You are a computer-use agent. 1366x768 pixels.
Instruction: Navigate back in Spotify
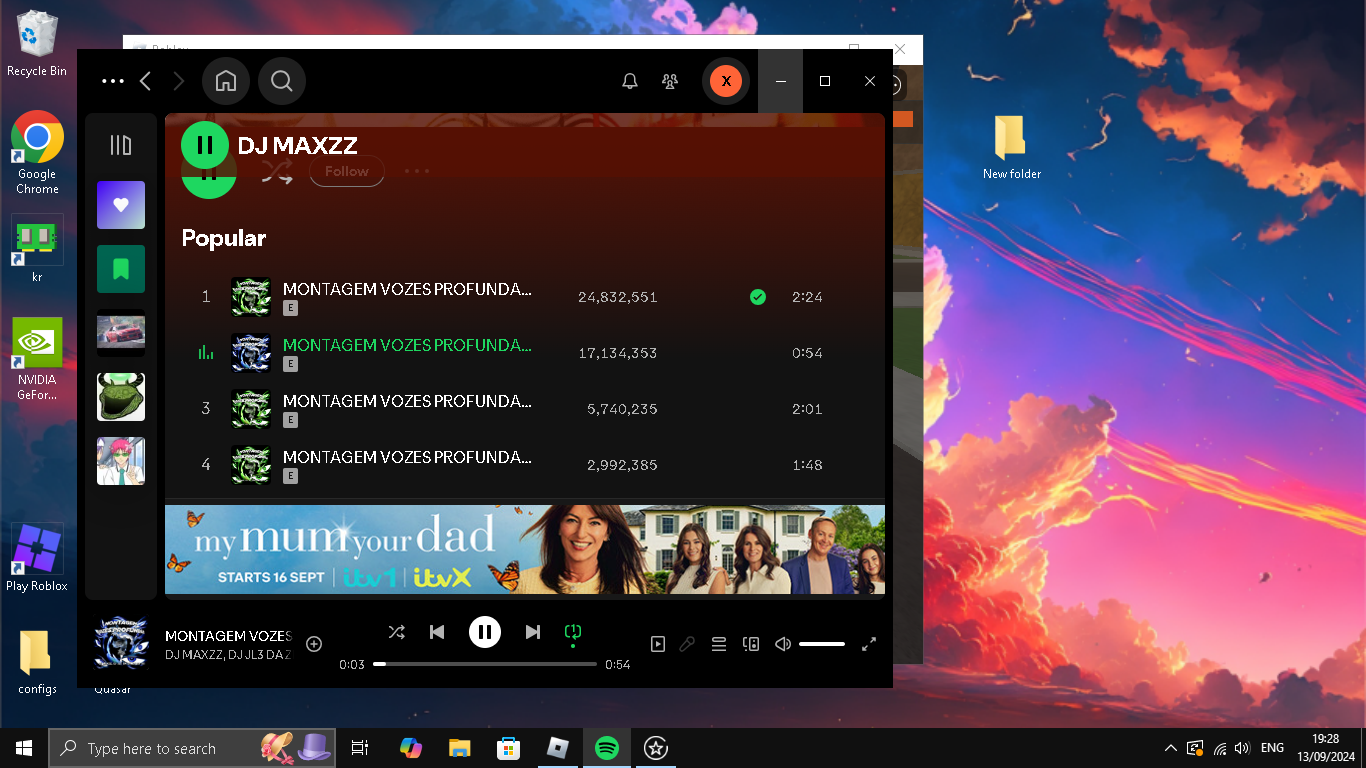click(x=145, y=81)
